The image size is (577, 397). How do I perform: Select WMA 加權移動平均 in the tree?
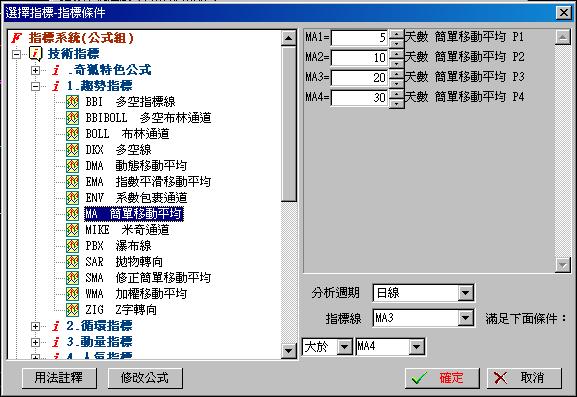(x=136, y=294)
